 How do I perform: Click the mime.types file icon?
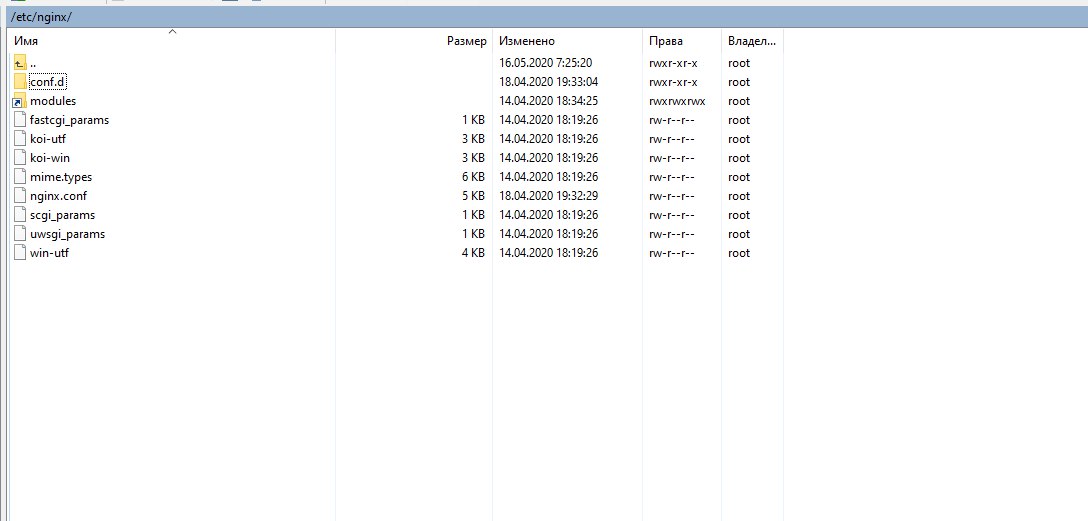tap(20, 176)
